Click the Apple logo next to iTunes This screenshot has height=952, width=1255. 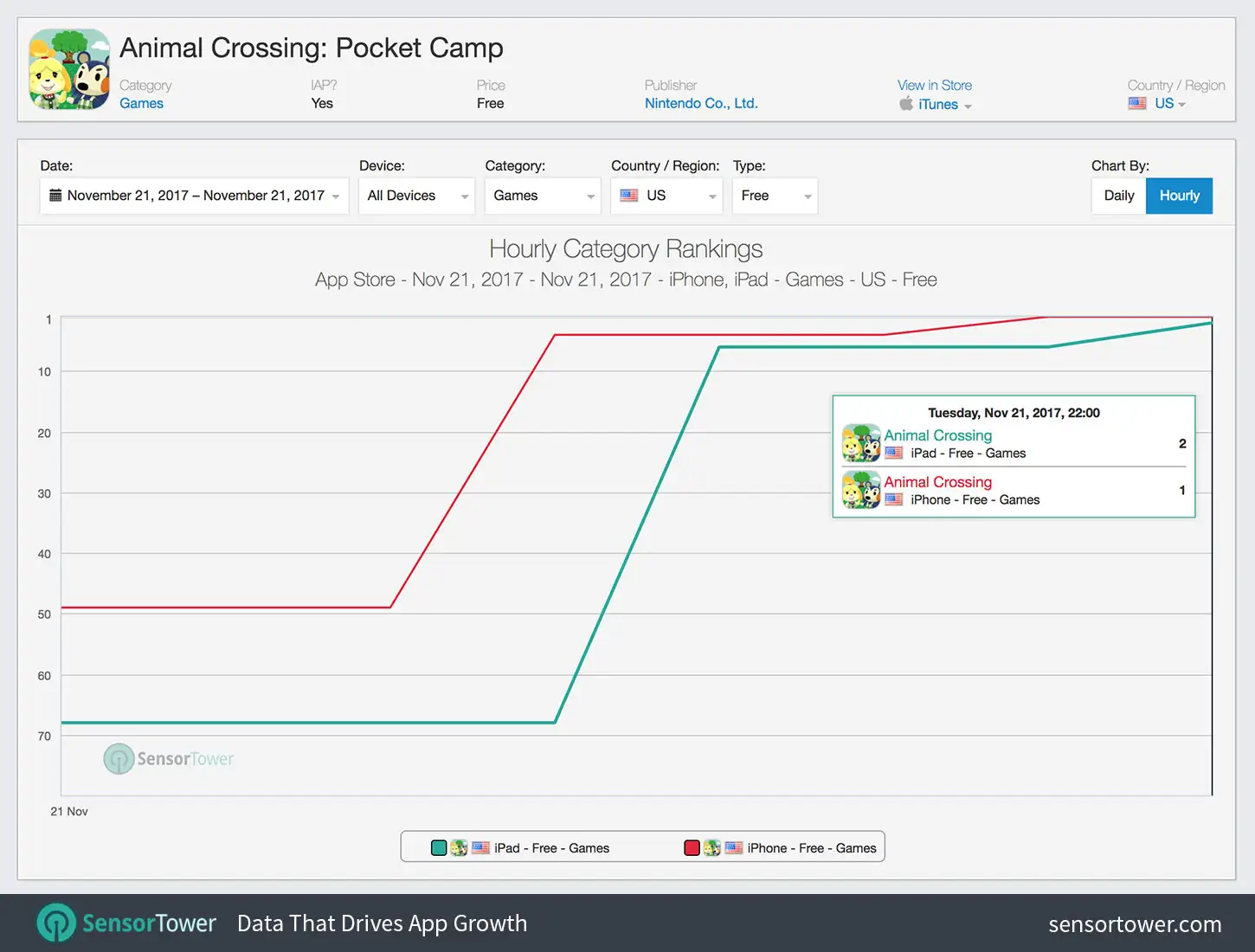point(906,104)
